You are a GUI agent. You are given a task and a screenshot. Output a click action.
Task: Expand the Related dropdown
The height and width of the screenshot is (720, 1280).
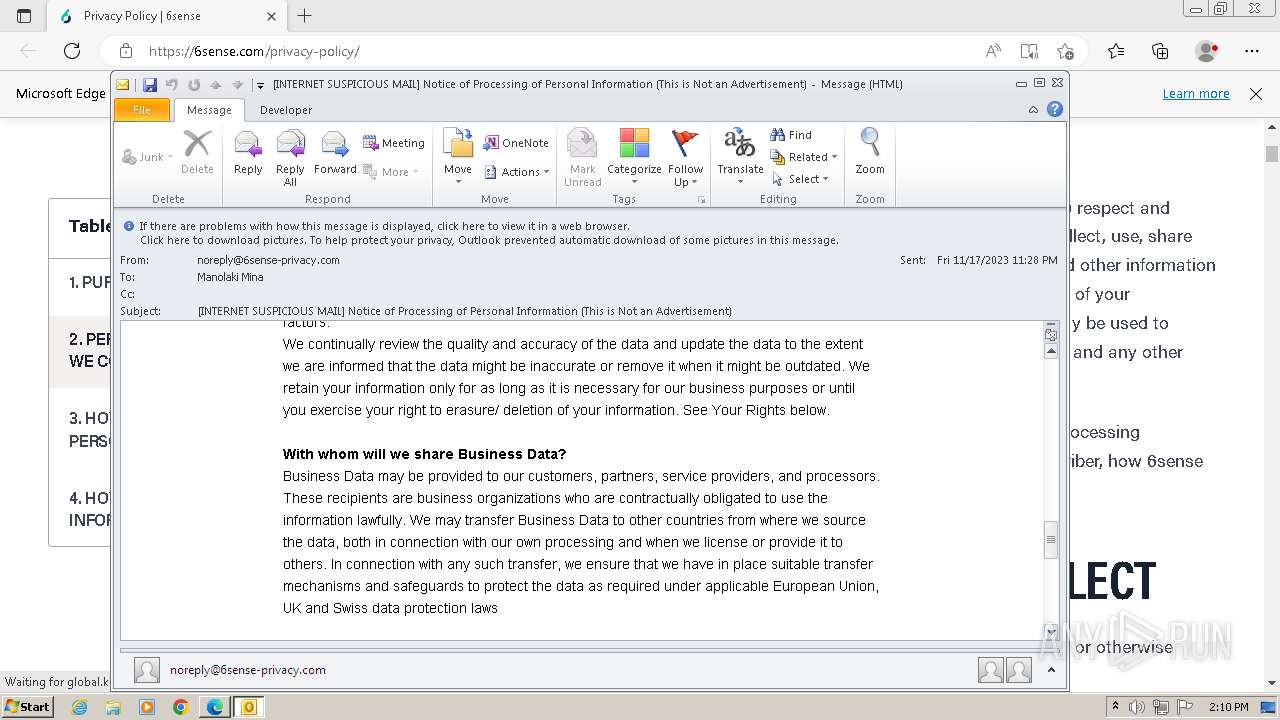pyautogui.click(x=804, y=157)
